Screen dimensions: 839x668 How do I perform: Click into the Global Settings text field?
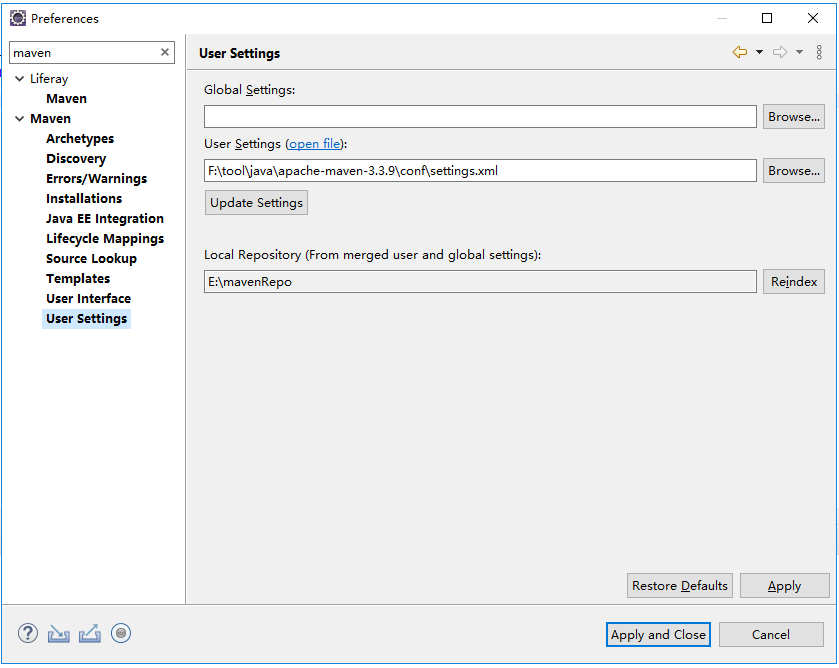(x=480, y=117)
